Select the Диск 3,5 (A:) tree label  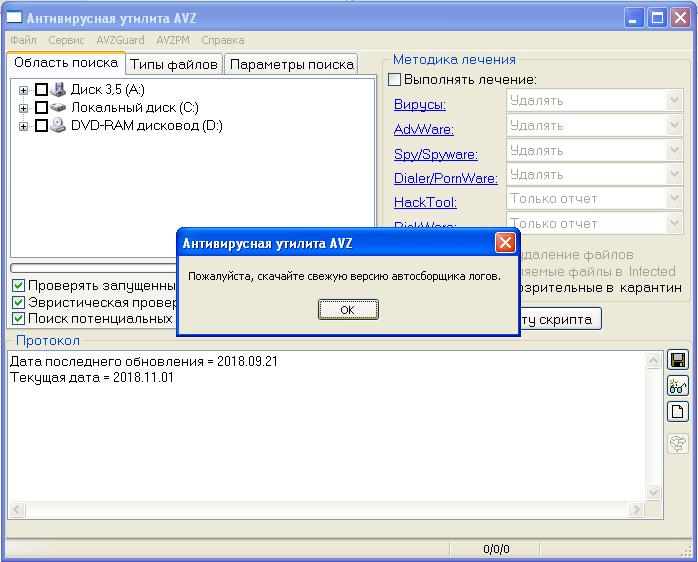click(x=108, y=90)
